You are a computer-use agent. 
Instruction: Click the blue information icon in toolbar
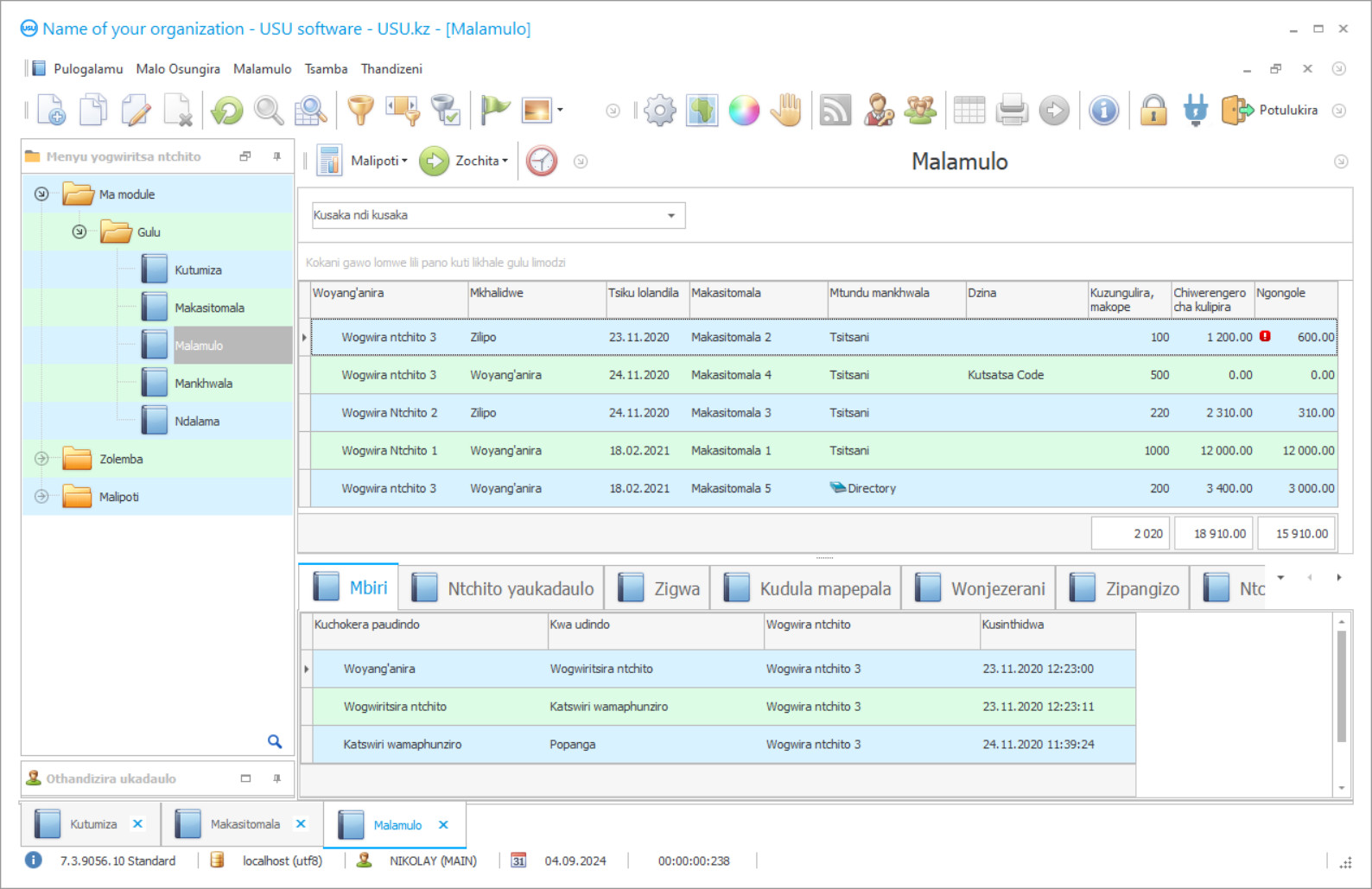1103,111
